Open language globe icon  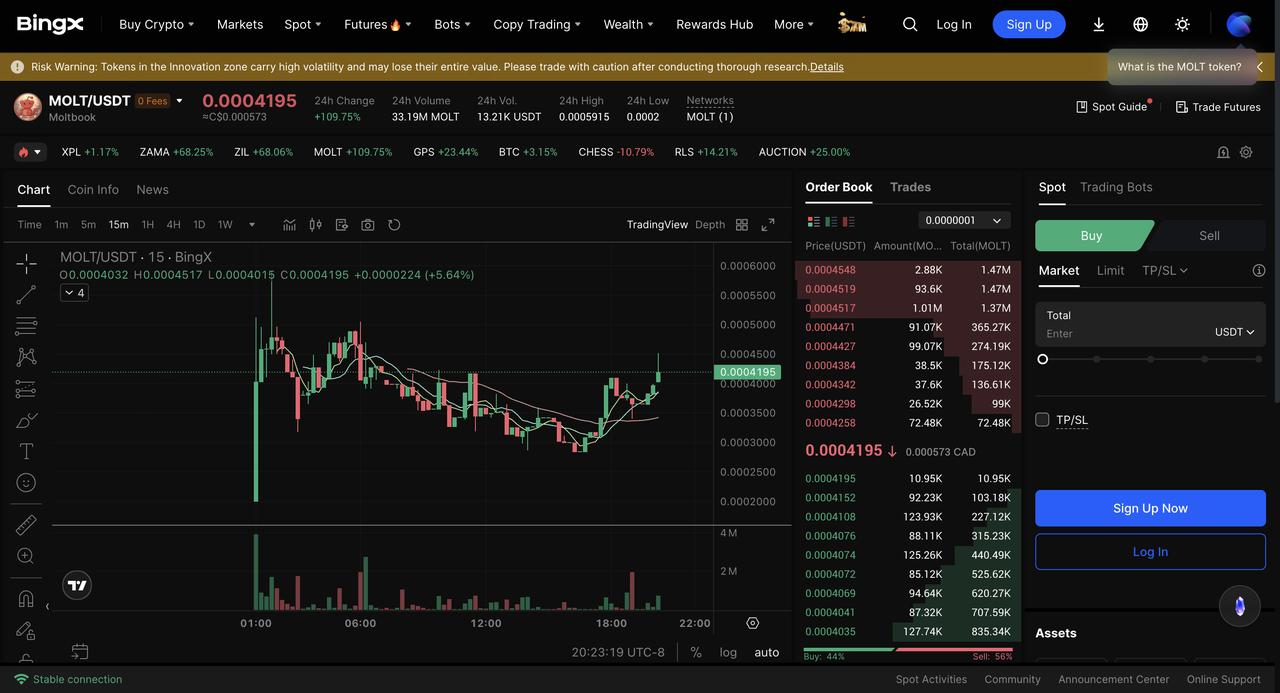pos(1141,25)
